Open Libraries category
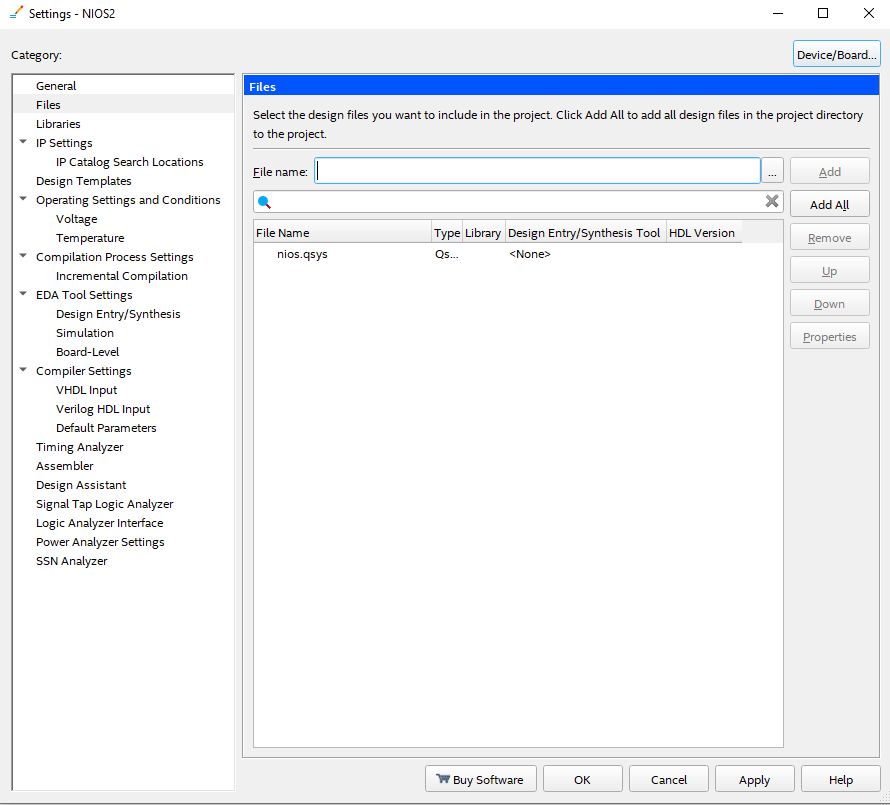 (x=58, y=124)
